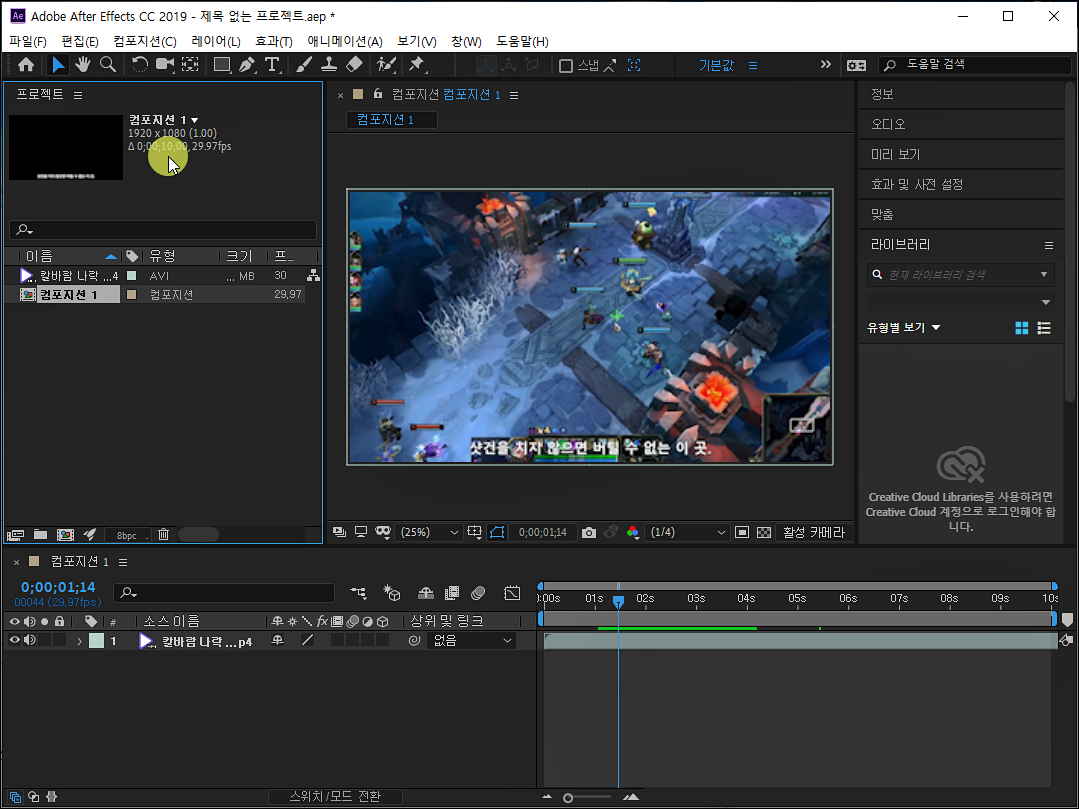Image resolution: width=1079 pixels, height=809 pixels.
Task: Click the timeline zoom slider handle
Action: coord(568,798)
